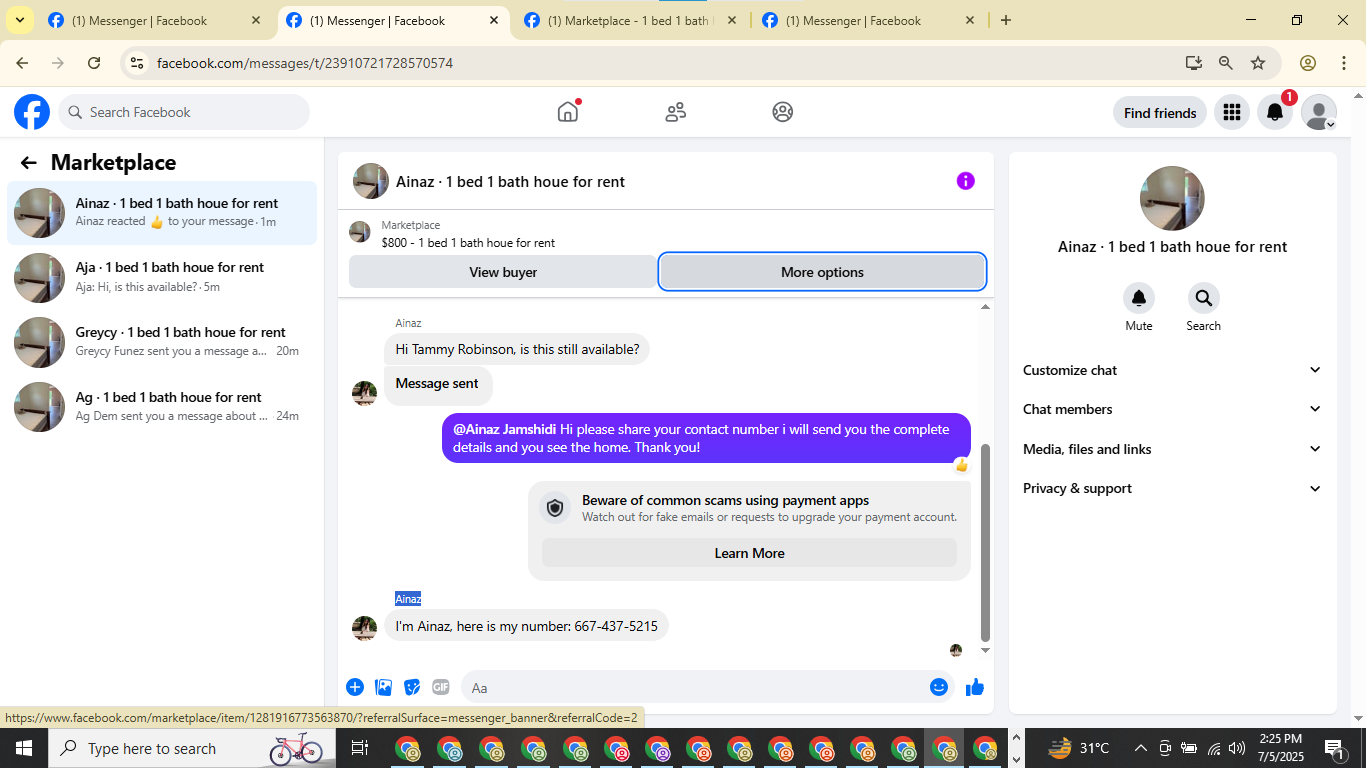This screenshot has height=768, width=1366.
Task: Open Greycy conversation in list
Action: [162, 342]
